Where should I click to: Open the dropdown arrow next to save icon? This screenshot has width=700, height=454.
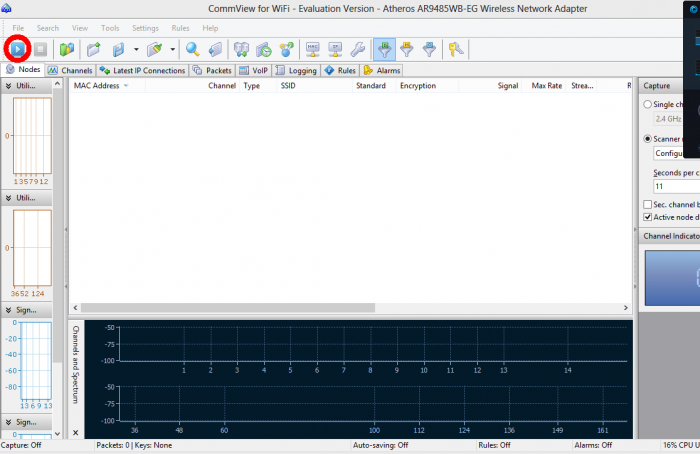(135, 48)
